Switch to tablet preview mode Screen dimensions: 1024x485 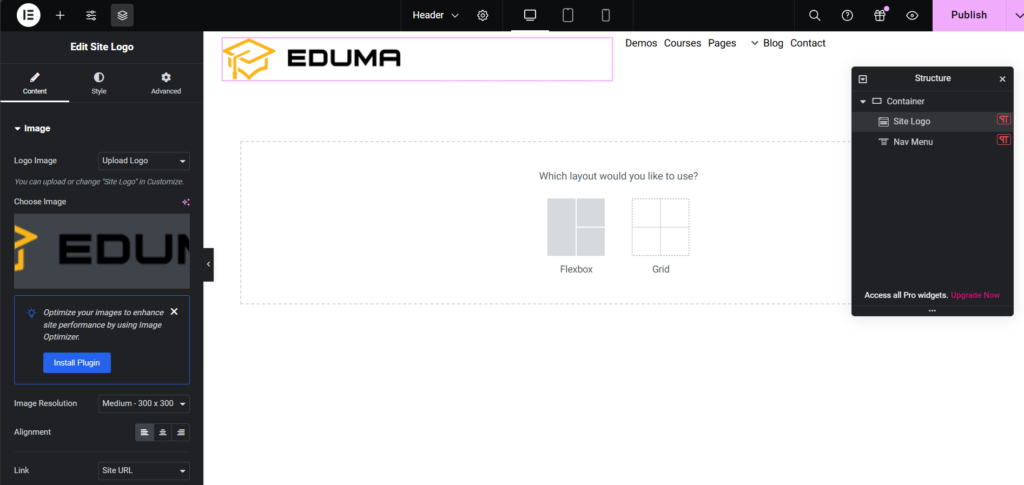click(x=568, y=15)
